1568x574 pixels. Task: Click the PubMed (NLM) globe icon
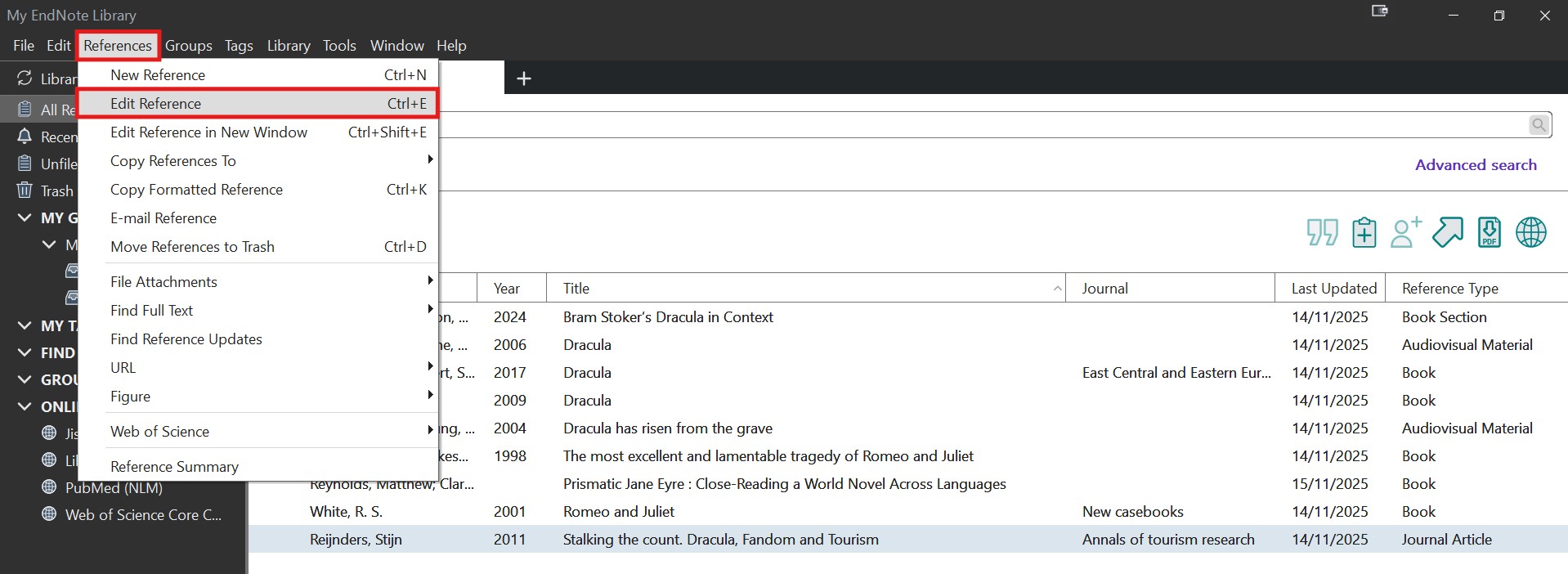(x=49, y=487)
